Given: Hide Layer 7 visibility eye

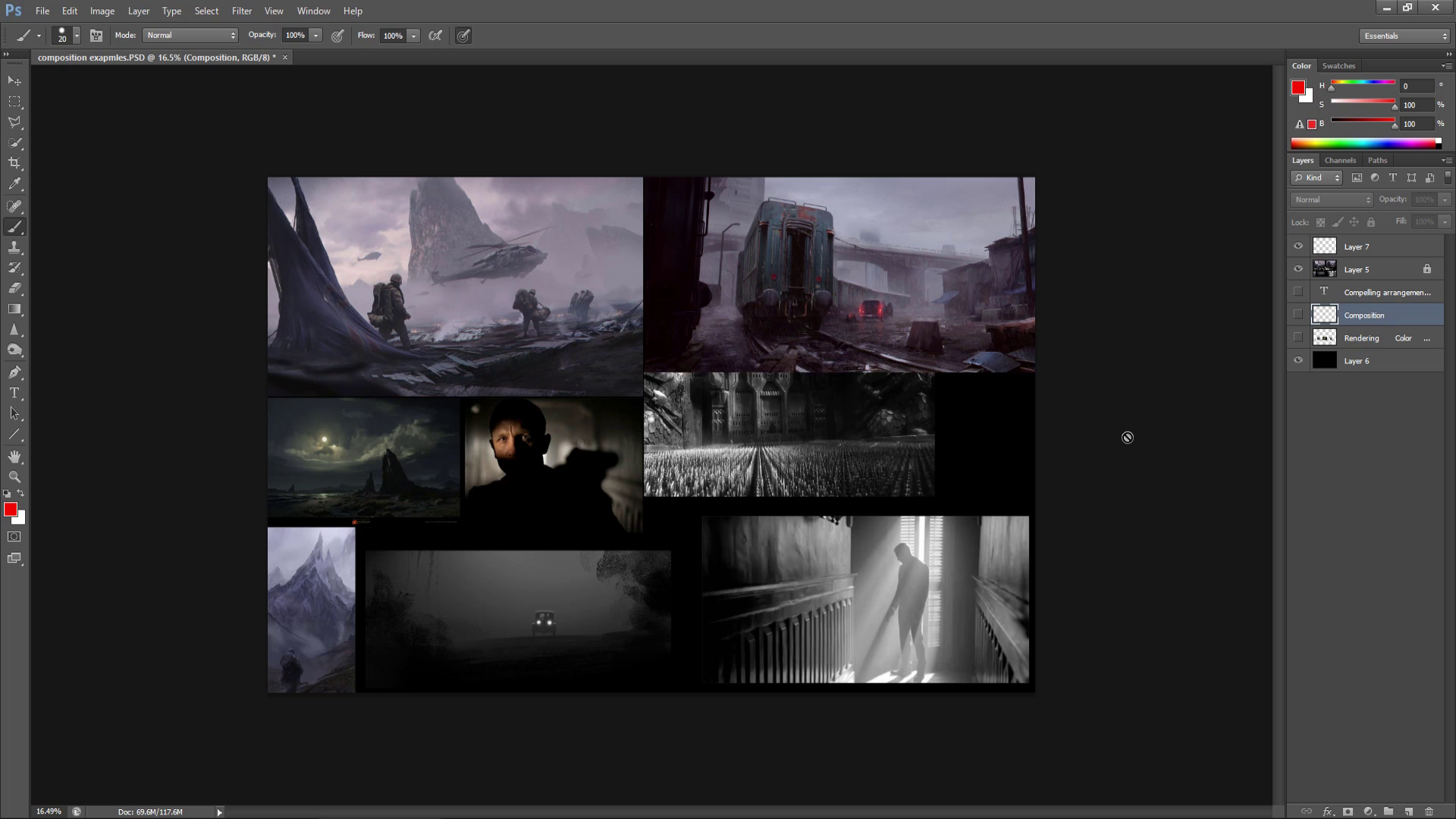Looking at the screenshot, I should 1298,246.
